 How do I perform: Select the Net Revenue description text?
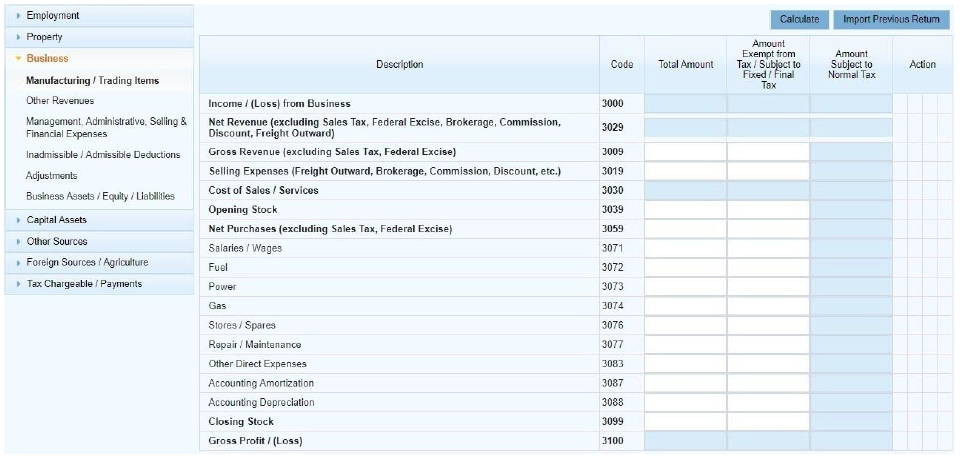[384, 127]
